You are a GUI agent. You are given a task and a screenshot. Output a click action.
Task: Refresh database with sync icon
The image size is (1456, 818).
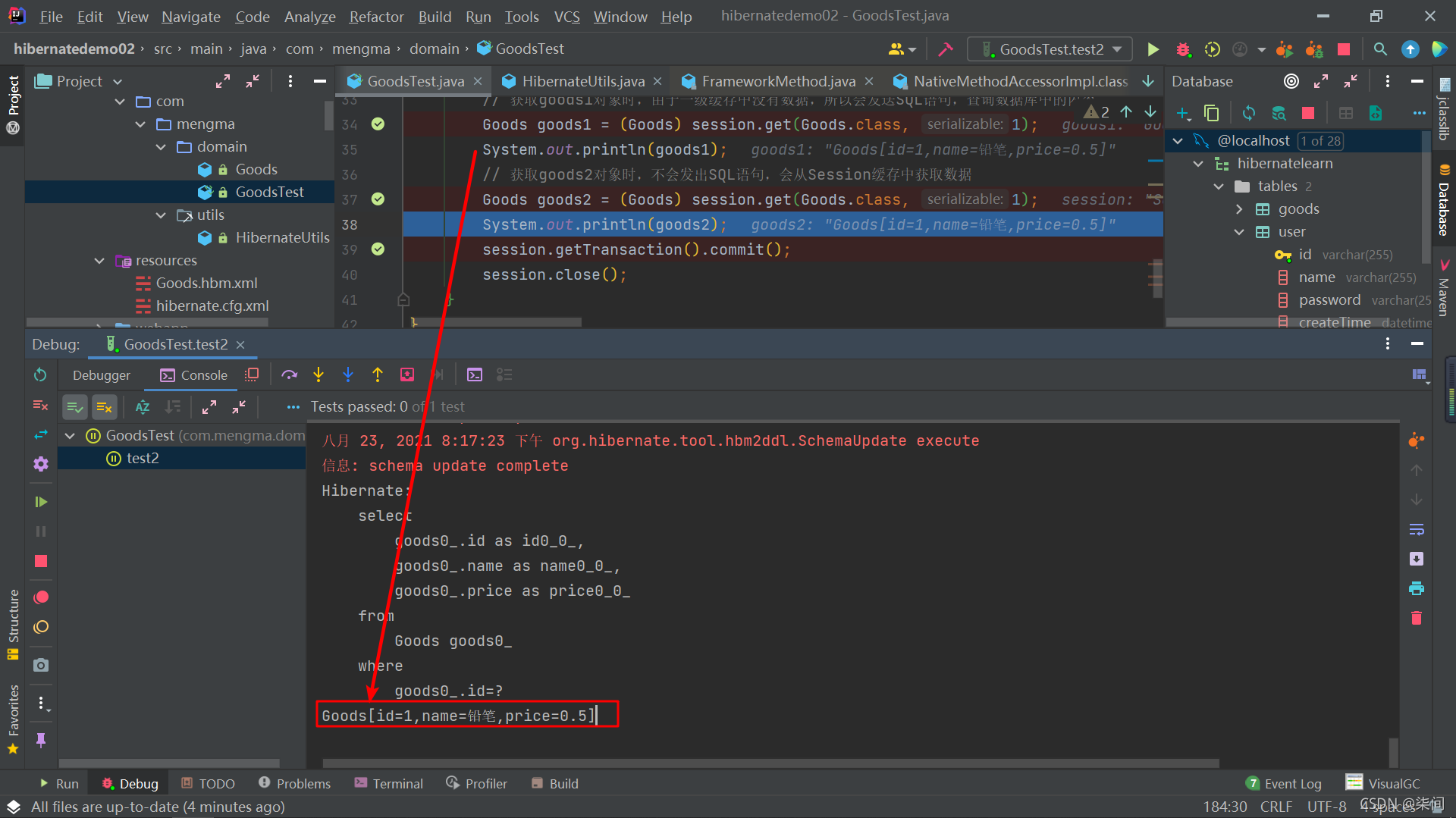click(1249, 114)
